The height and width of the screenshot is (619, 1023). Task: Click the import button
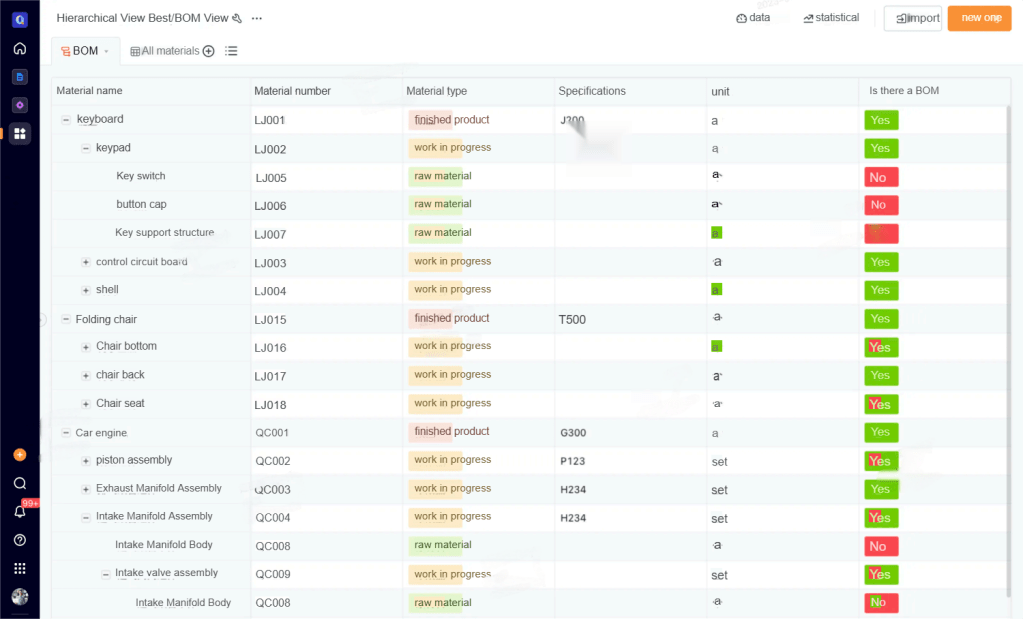point(912,18)
